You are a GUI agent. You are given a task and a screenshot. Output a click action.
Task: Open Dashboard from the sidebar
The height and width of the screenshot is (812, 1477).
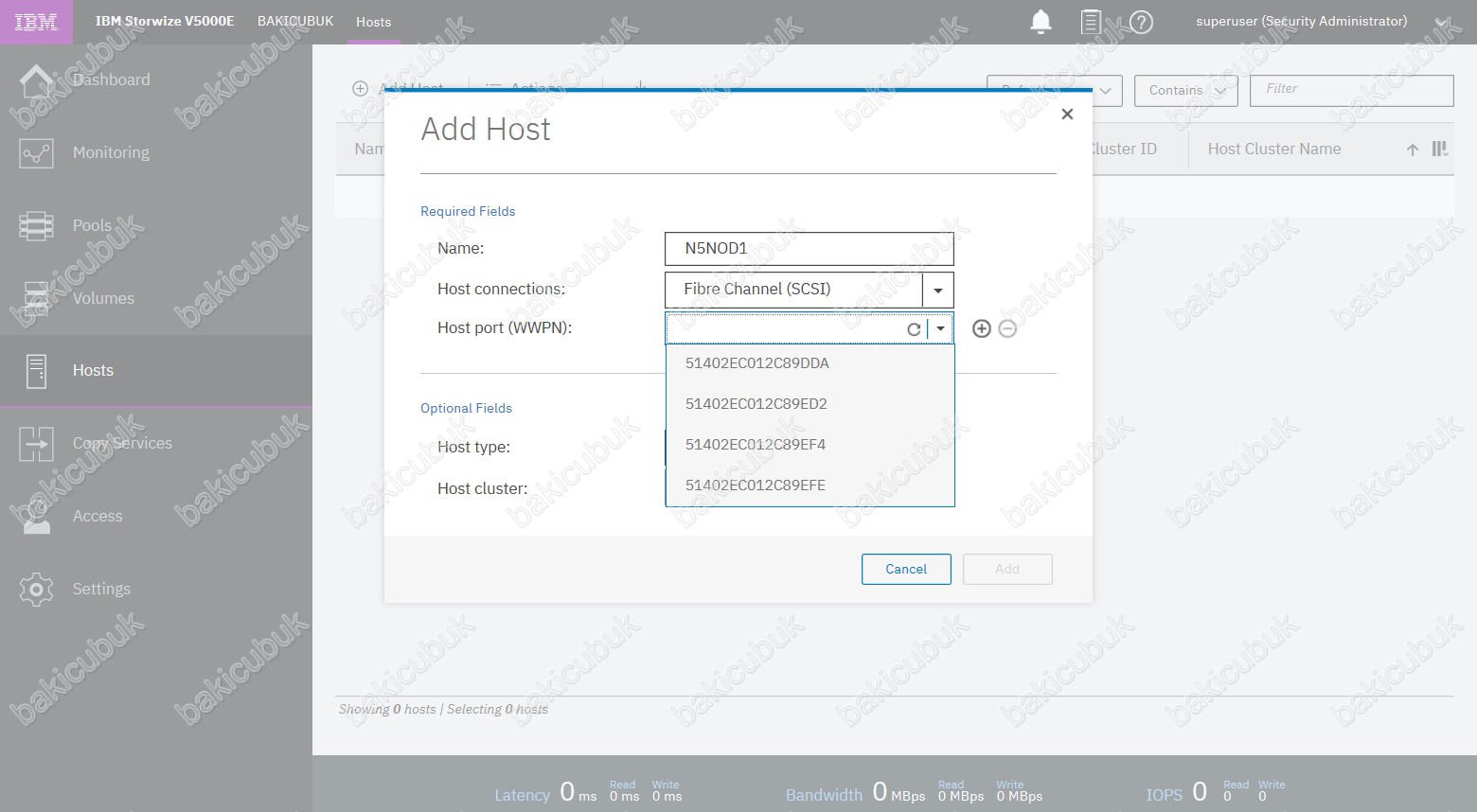coord(111,80)
